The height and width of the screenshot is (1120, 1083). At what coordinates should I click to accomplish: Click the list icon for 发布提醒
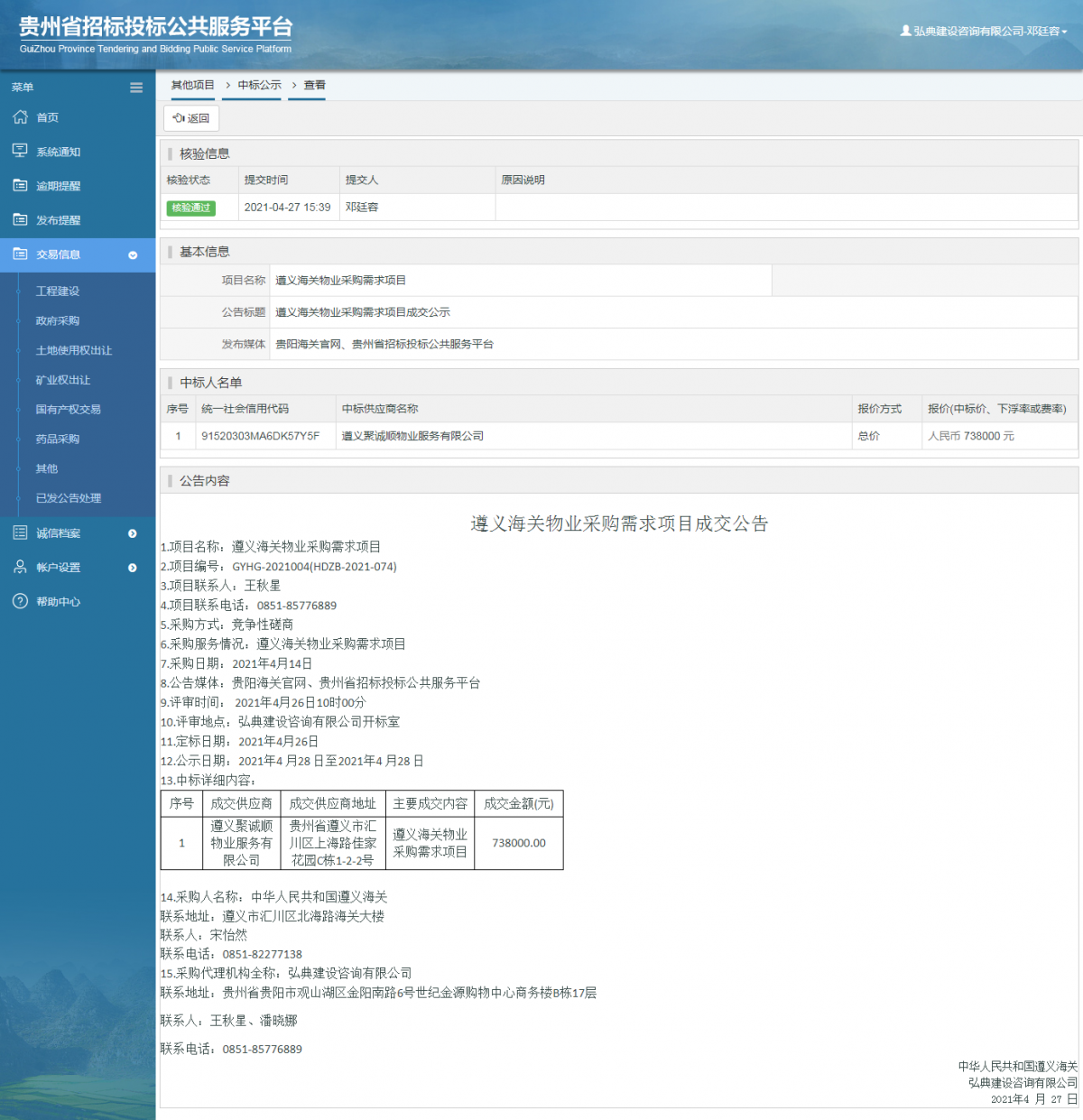(x=20, y=219)
